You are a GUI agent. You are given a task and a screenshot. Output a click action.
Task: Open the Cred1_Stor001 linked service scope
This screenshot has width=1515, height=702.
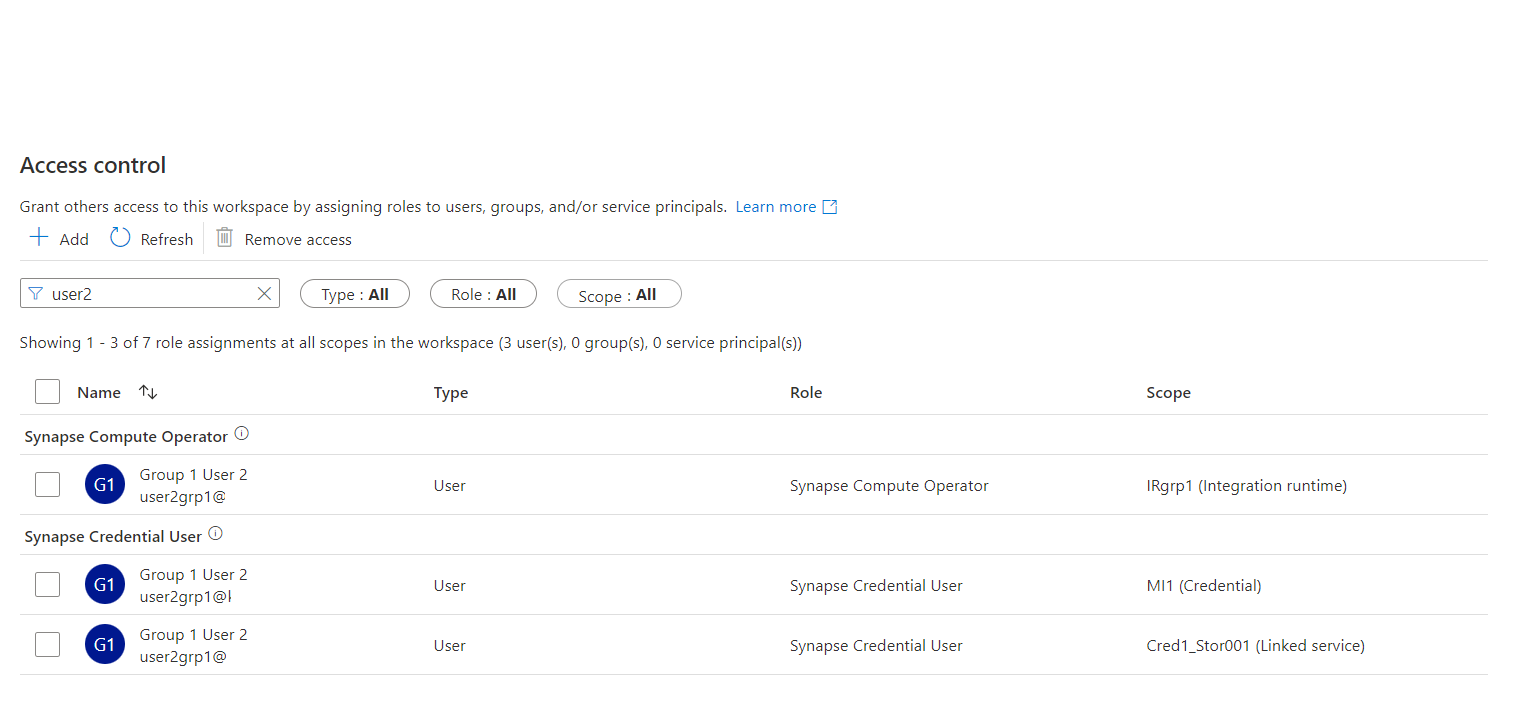pyautogui.click(x=1255, y=645)
